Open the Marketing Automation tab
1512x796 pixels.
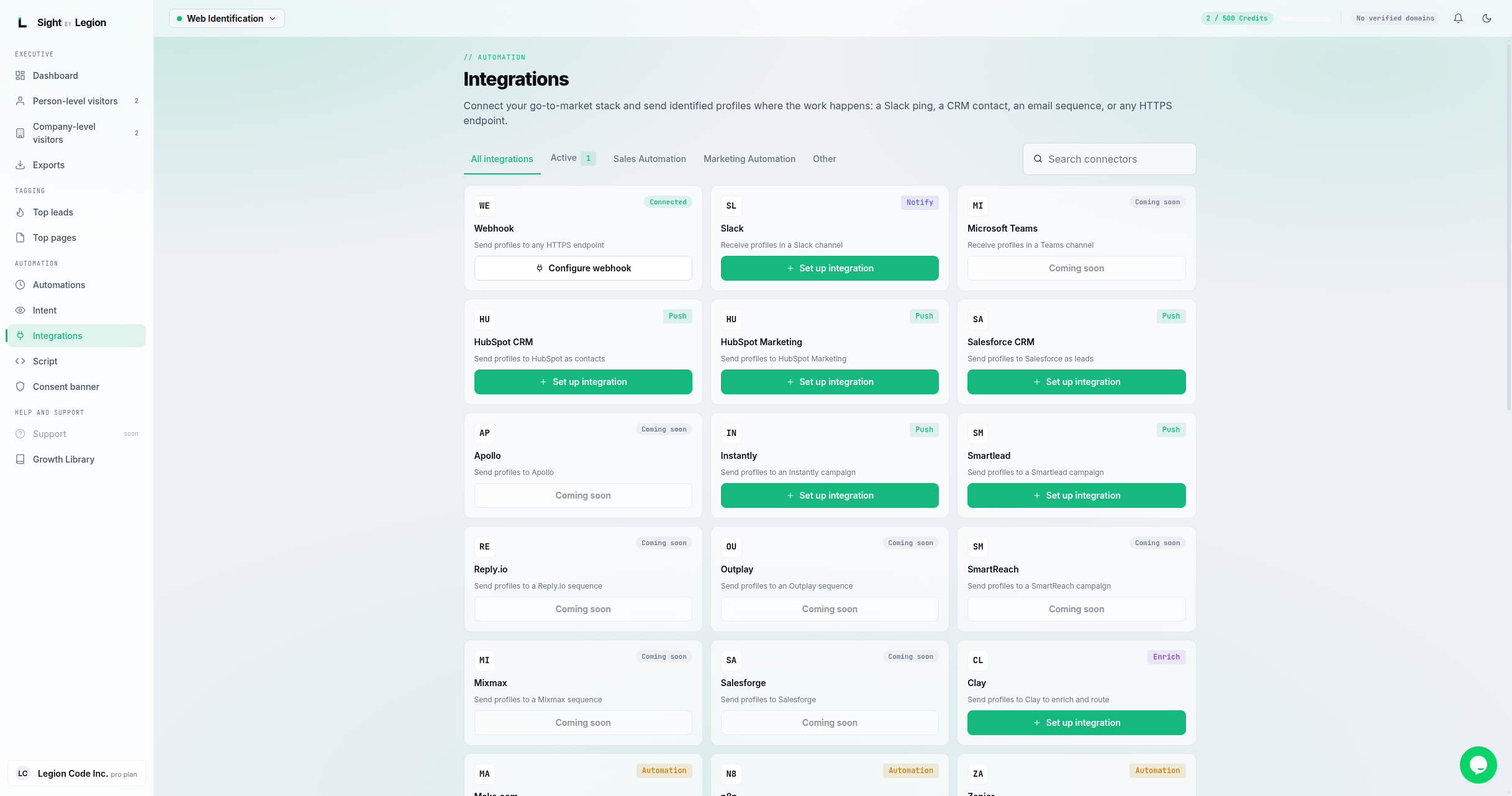click(749, 159)
